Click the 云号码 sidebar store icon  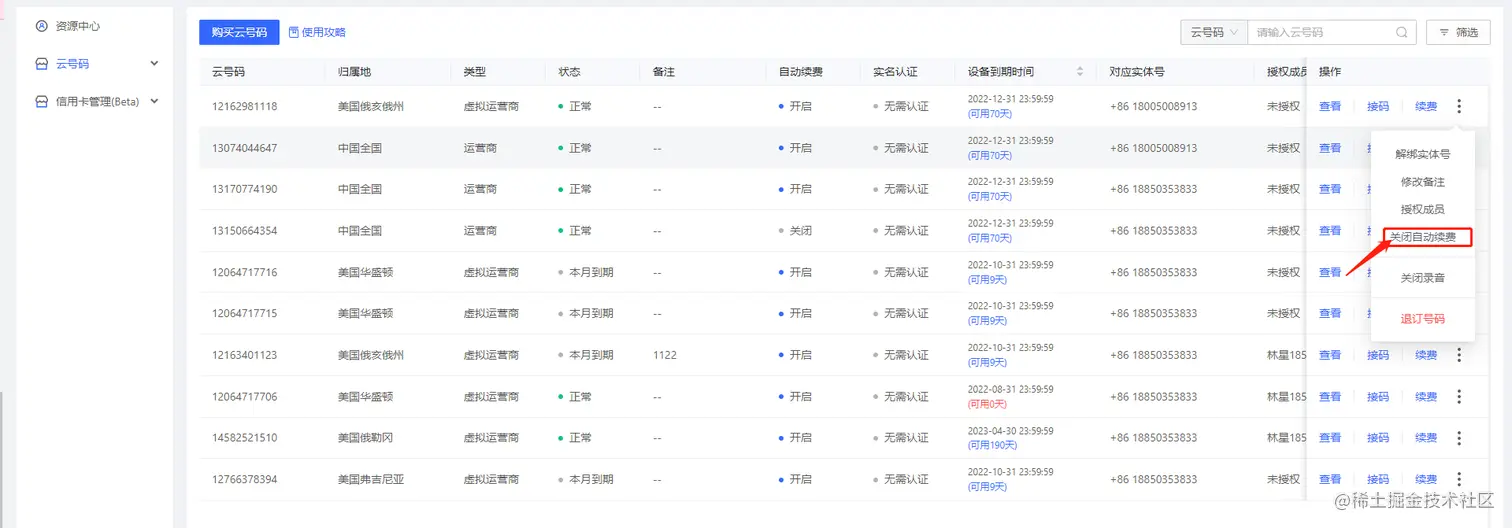coord(42,63)
